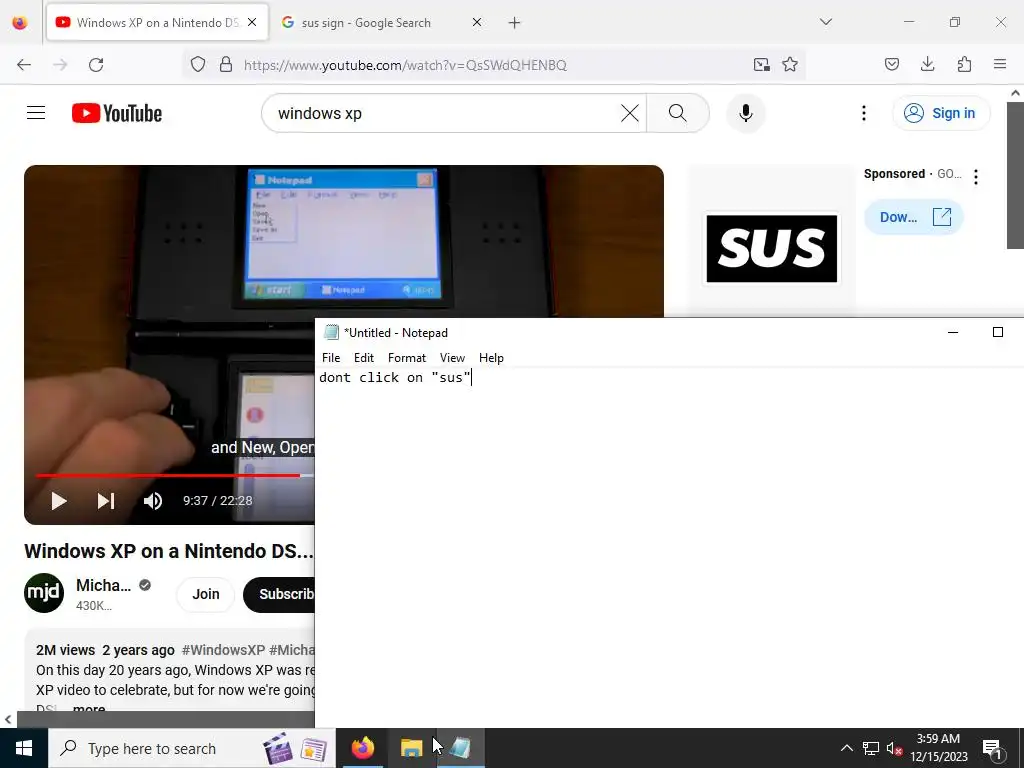1024x768 pixels.
Task: Open the clapperboard icon on the taskbar
Action: point(278,748)
